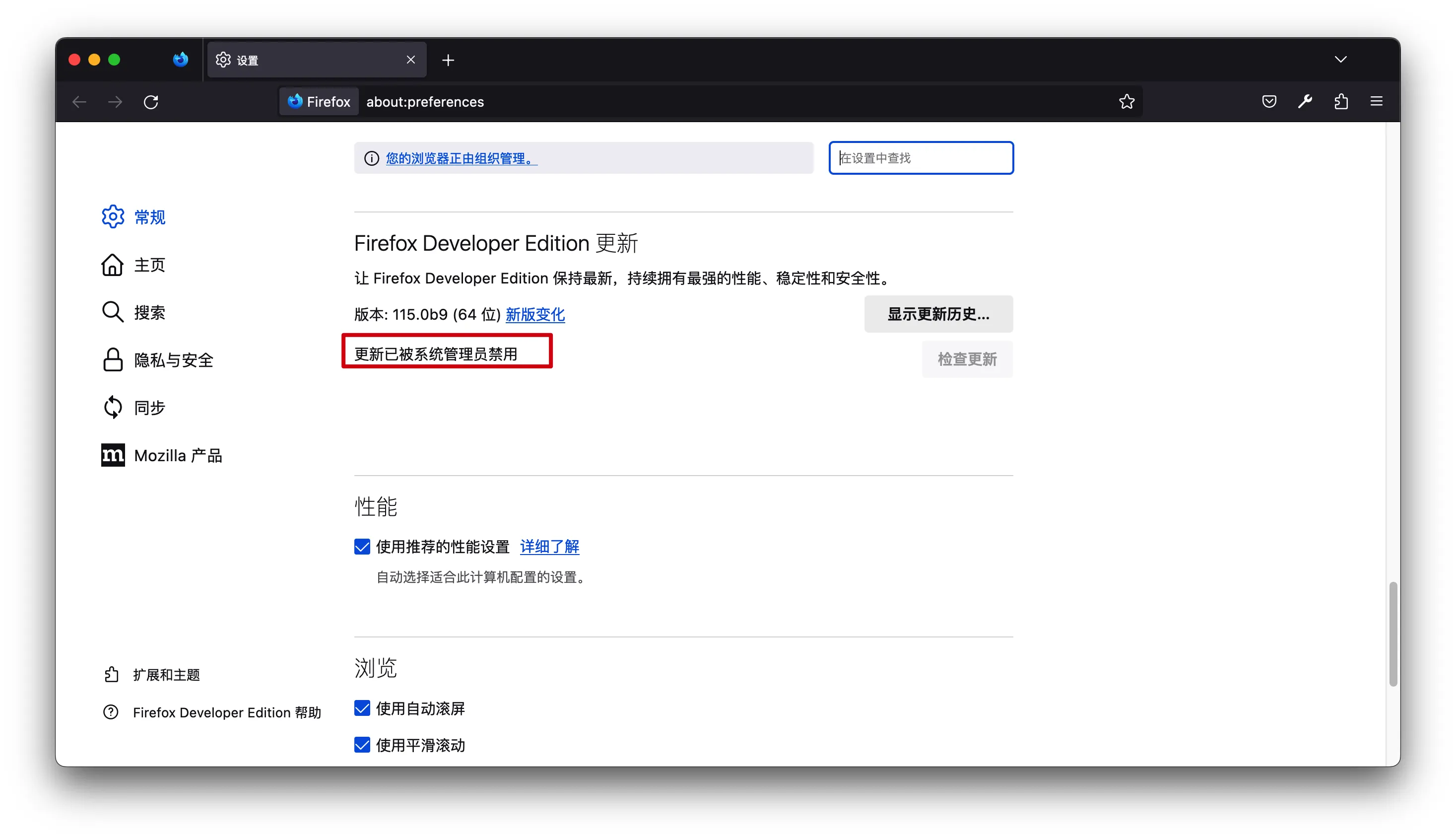Viewport: 1456px width, 840px height.
Task: Click the 您的浏览器正在由组织管理 link
Action: tap(462, 159)
